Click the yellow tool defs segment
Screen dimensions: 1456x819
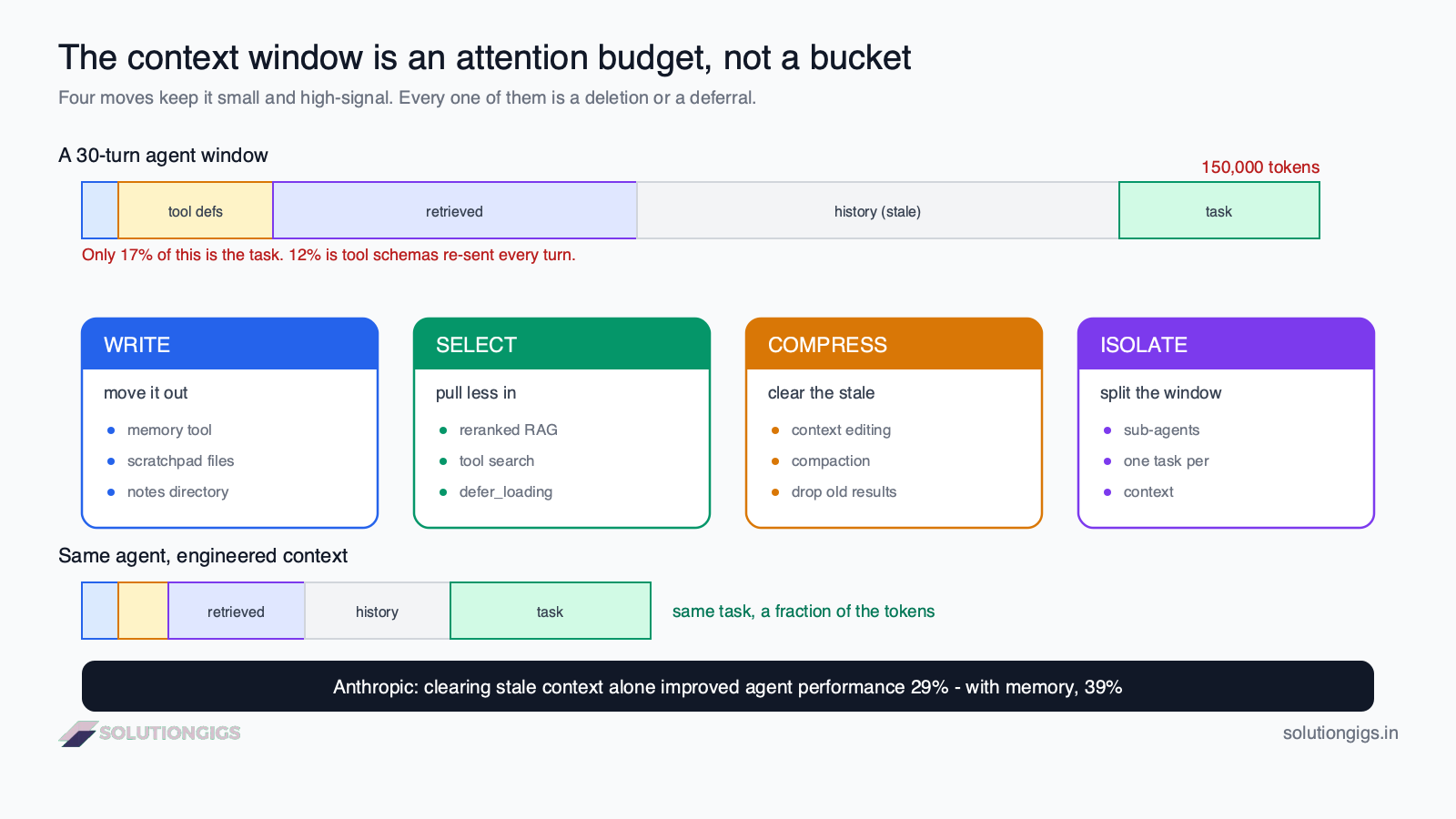click(196, 211)
